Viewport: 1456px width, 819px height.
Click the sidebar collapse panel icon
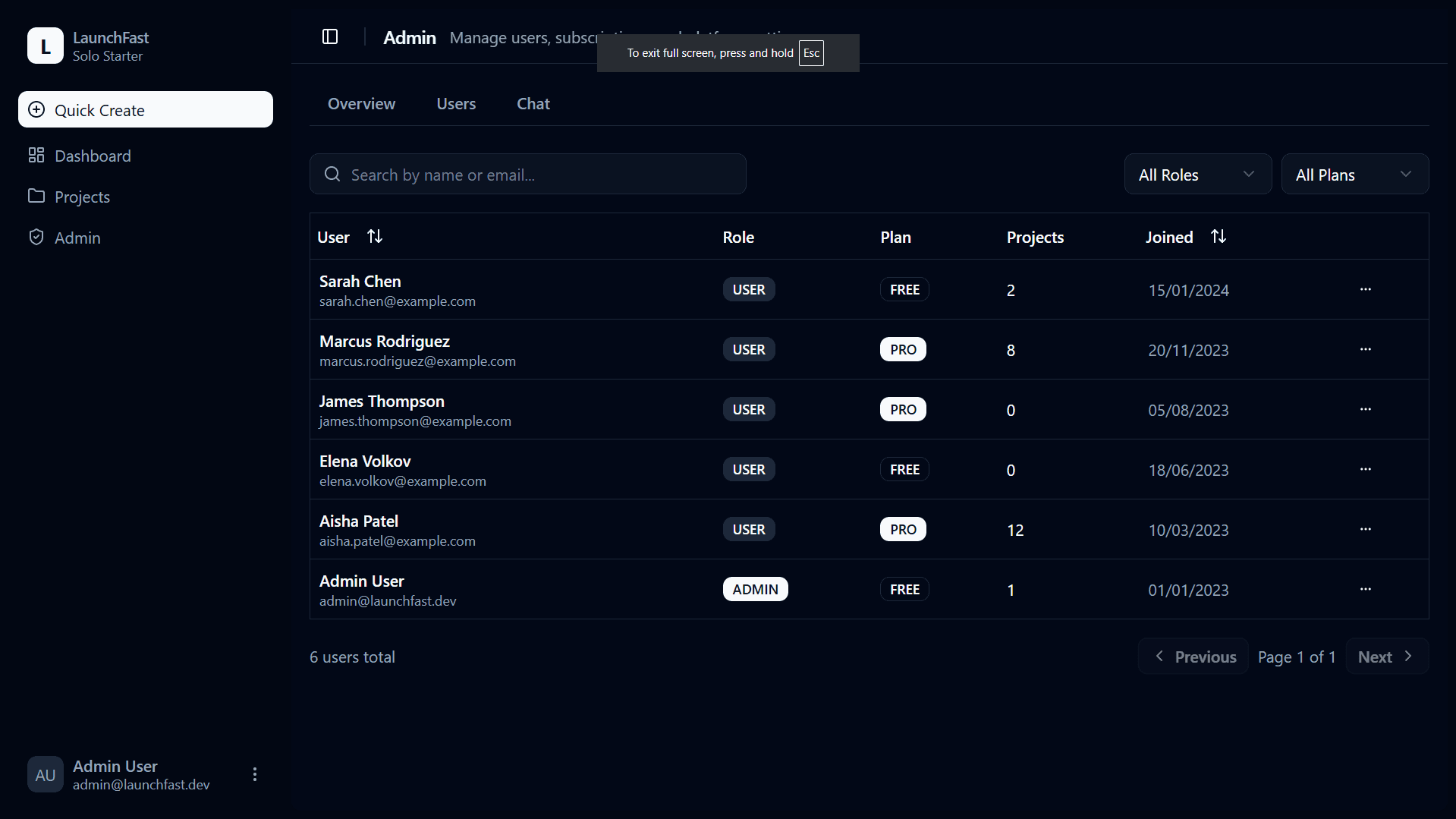pos(330,36)
